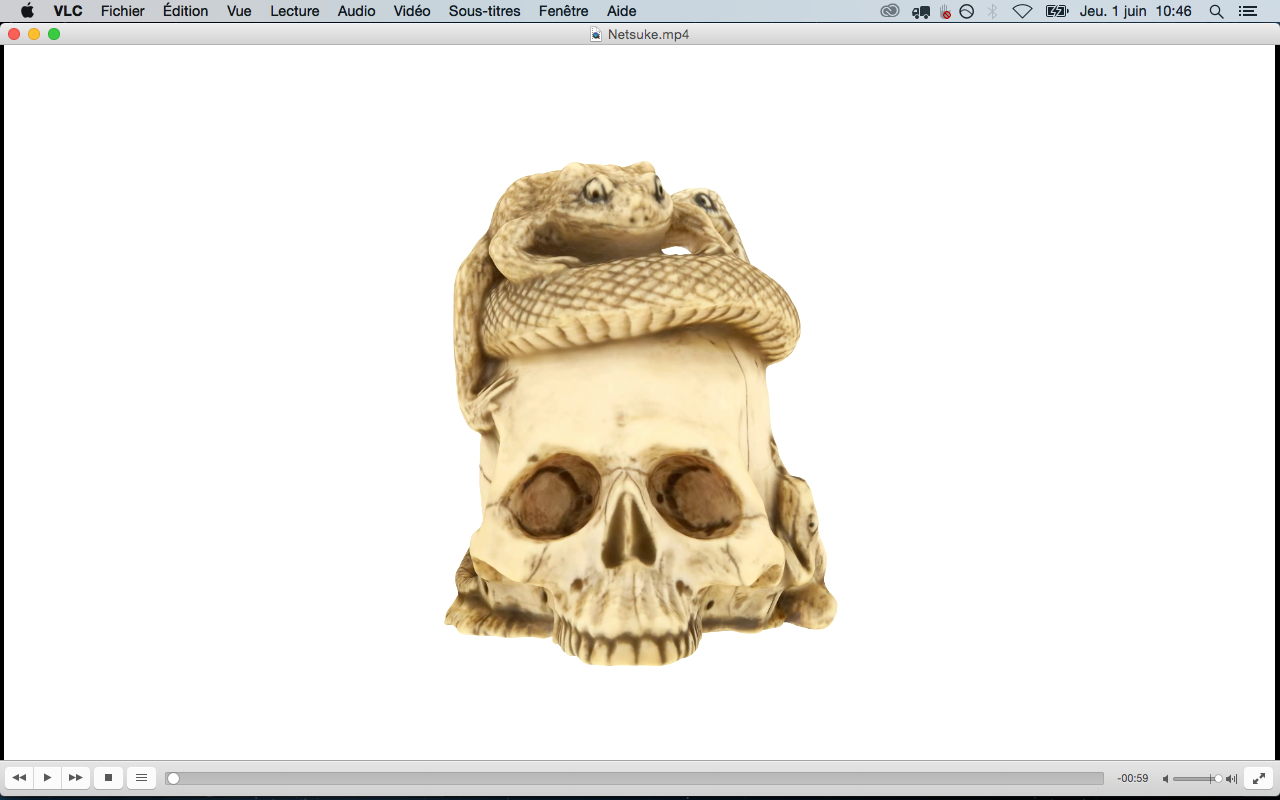Open the Lecture menu

[x=295, y=11]
